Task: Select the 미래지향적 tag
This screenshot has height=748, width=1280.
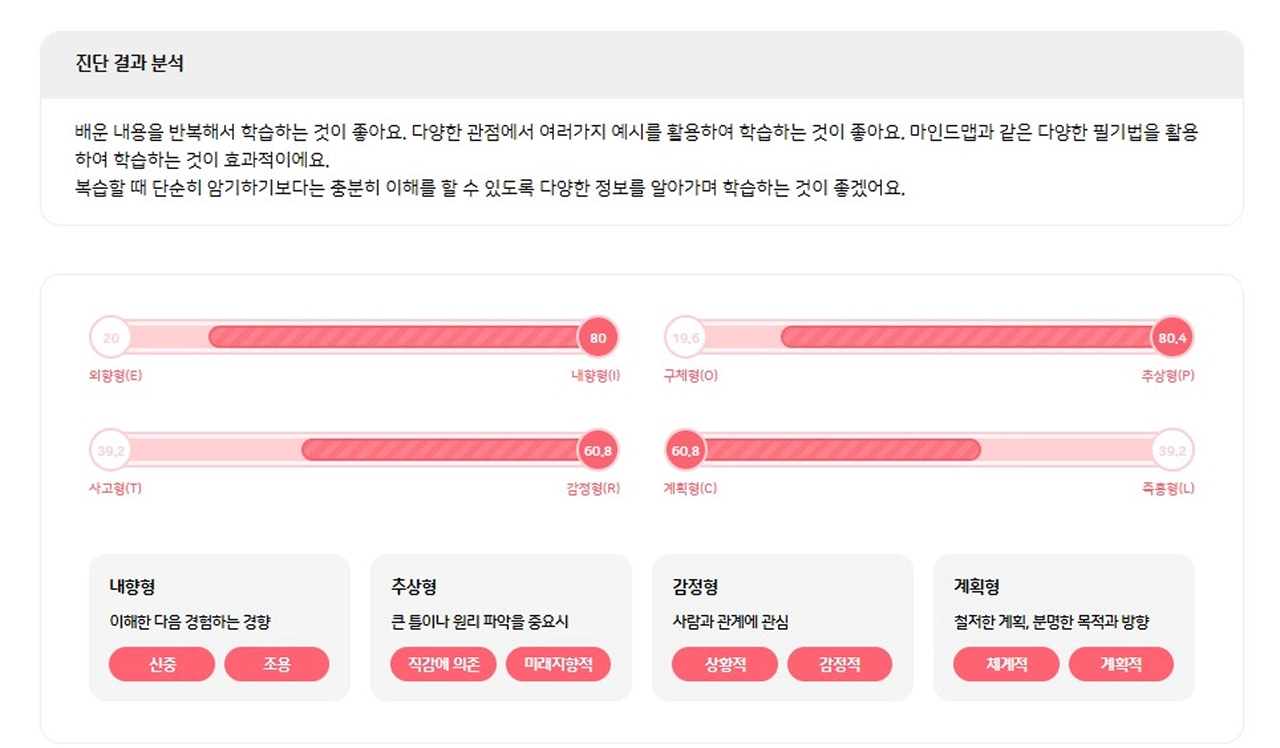Action: click(558, 664)
